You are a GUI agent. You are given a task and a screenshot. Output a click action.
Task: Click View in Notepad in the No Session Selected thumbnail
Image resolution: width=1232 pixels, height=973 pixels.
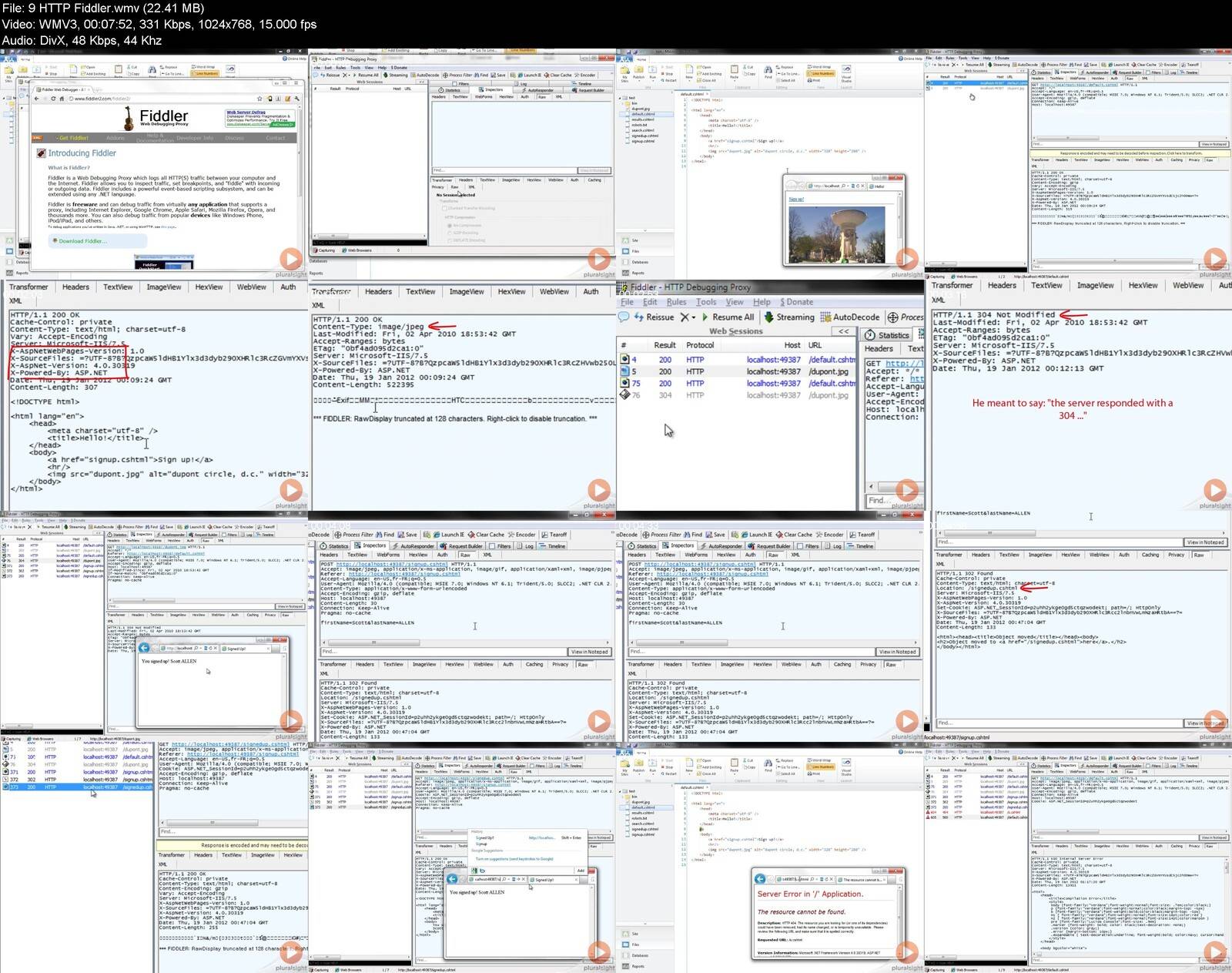point(594,170)
